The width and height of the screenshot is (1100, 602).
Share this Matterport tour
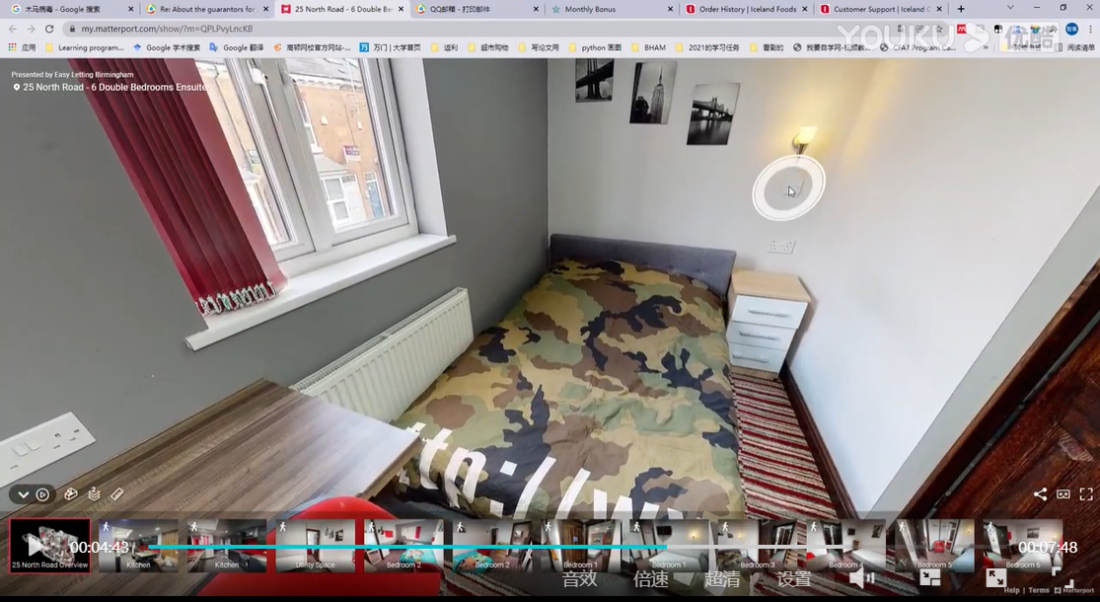[1040, 494]
